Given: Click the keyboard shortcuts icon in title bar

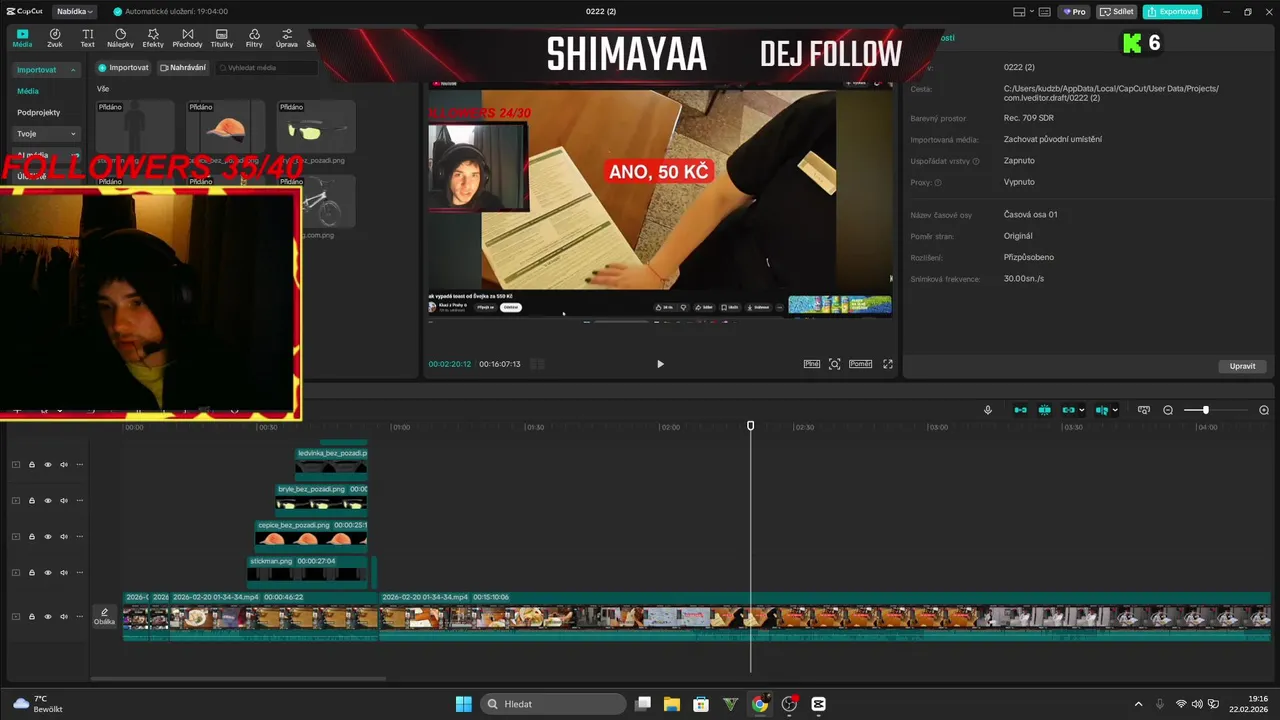Looking at the screenshot, I should coord(1044,12).
